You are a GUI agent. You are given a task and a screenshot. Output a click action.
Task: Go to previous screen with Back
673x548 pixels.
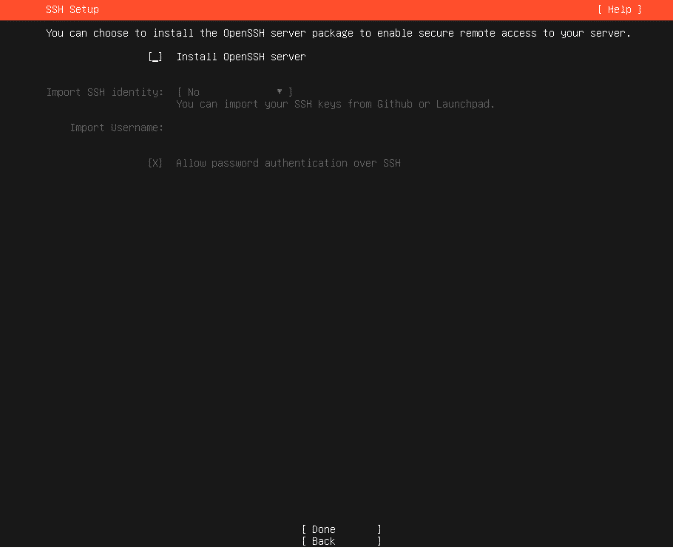pos(341,541)
